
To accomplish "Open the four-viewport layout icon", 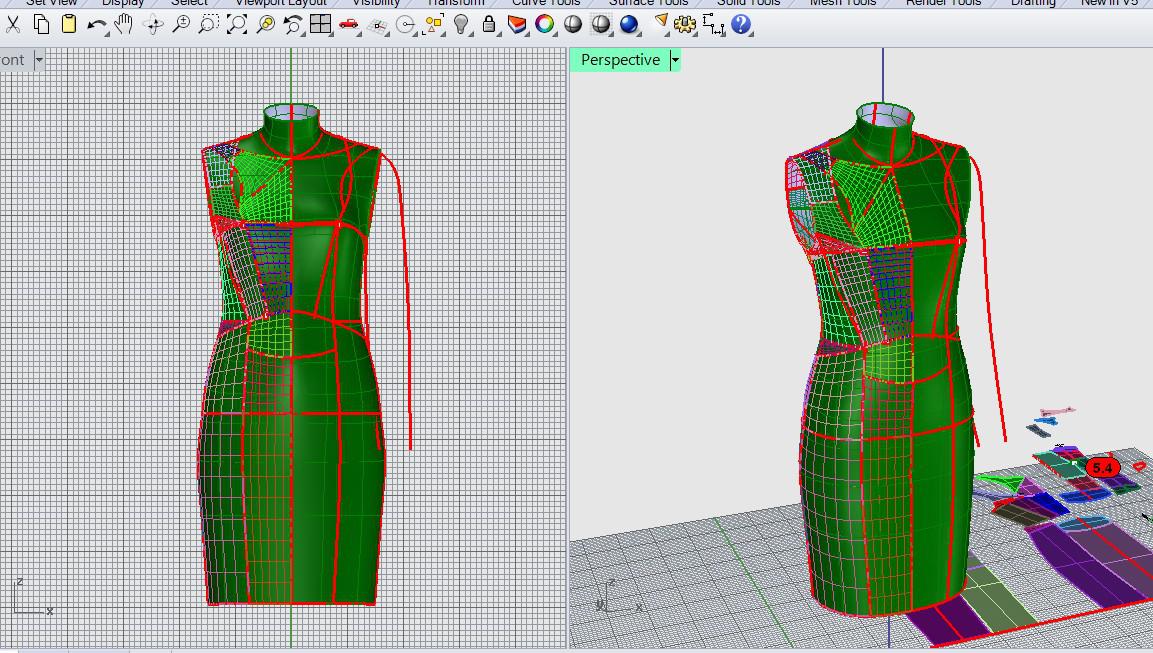I will (x=320, y=24).
